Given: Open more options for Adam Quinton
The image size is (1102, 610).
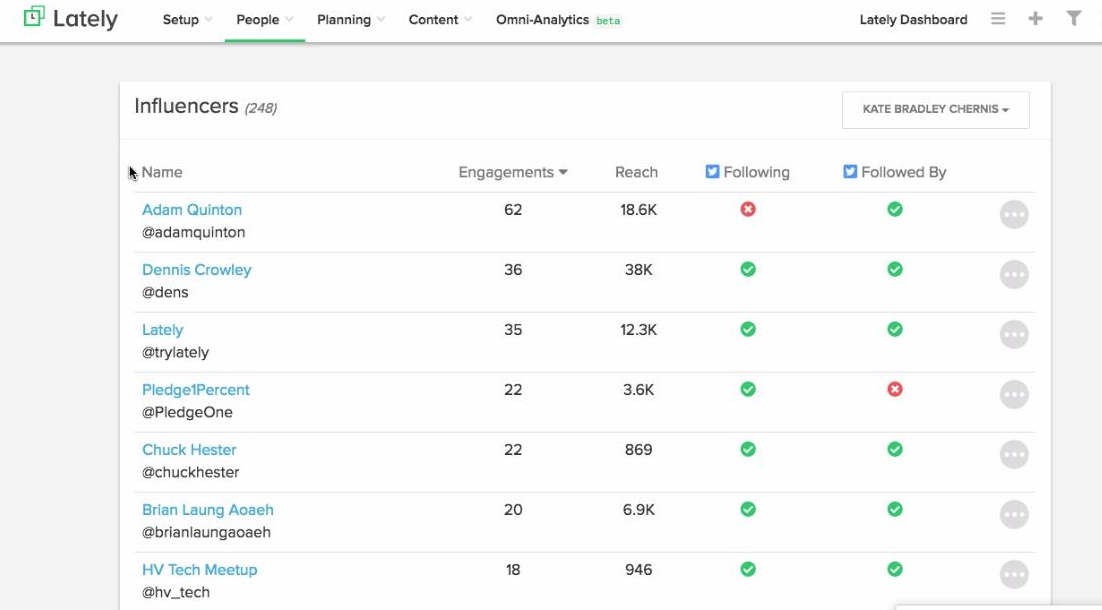Looking at the screenshot, I should pyautogui.click(x=1014, y=215).
